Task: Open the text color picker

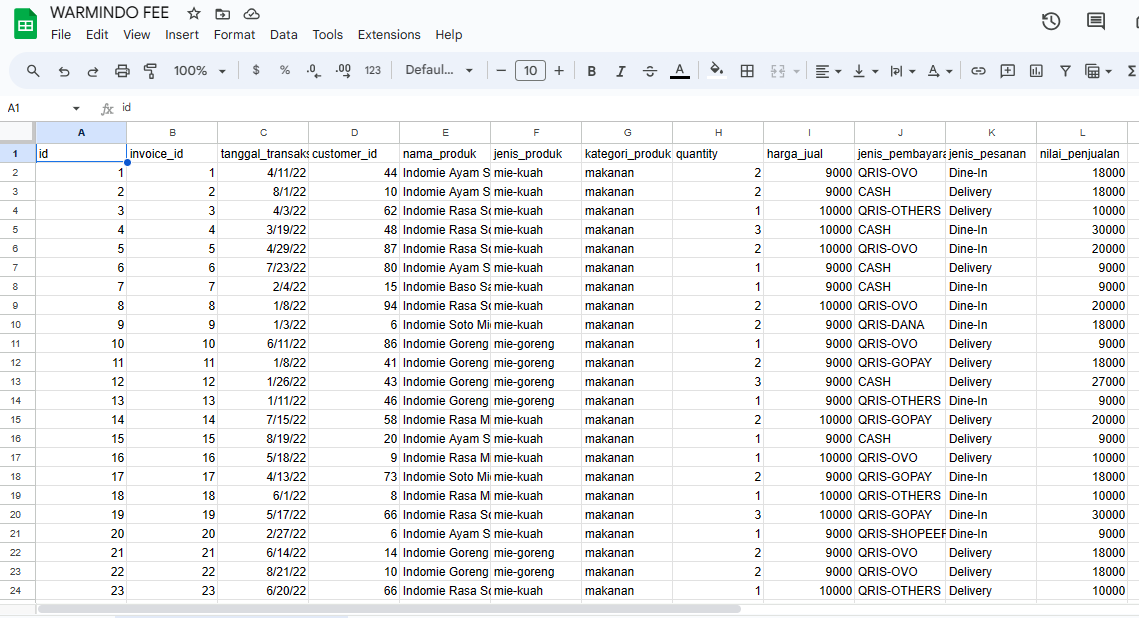Action: point(679,71)
